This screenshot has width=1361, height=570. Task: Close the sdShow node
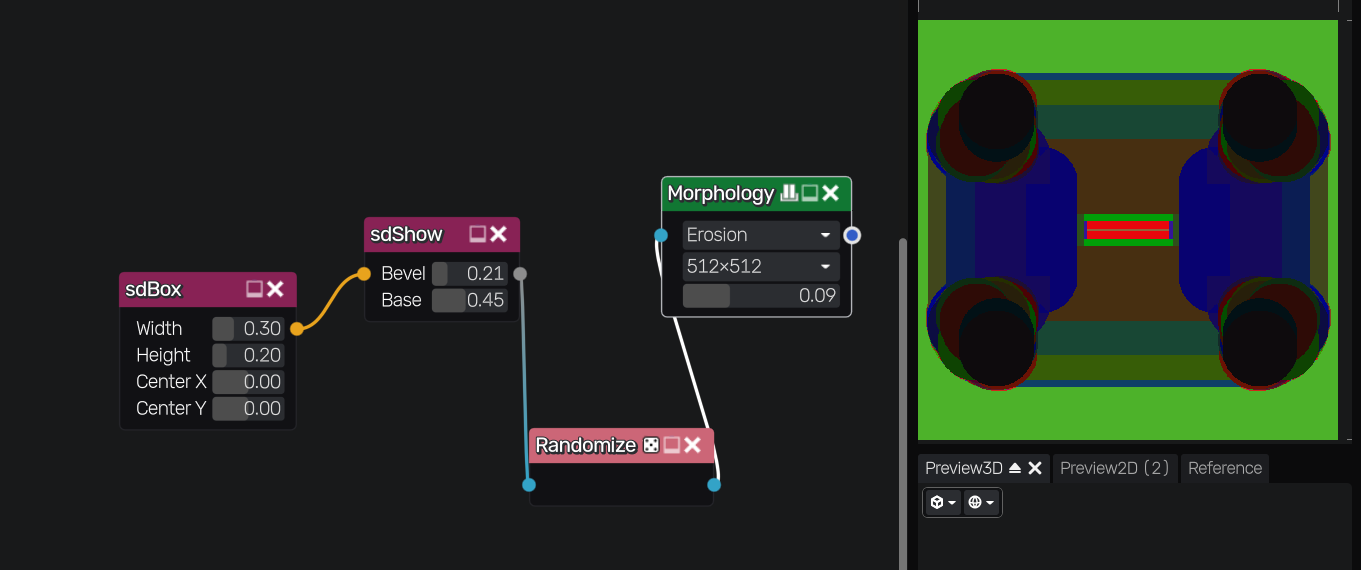[x=499, y=234]
